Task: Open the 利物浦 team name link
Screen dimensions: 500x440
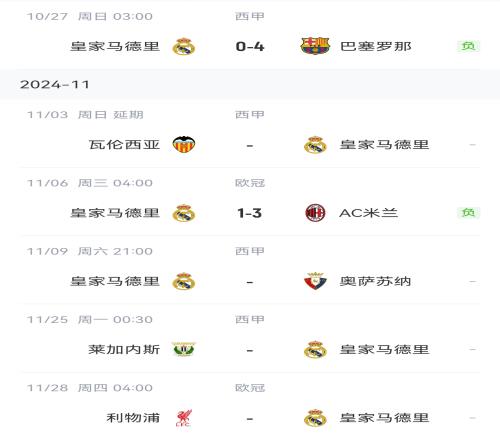Action: [133, 418]
